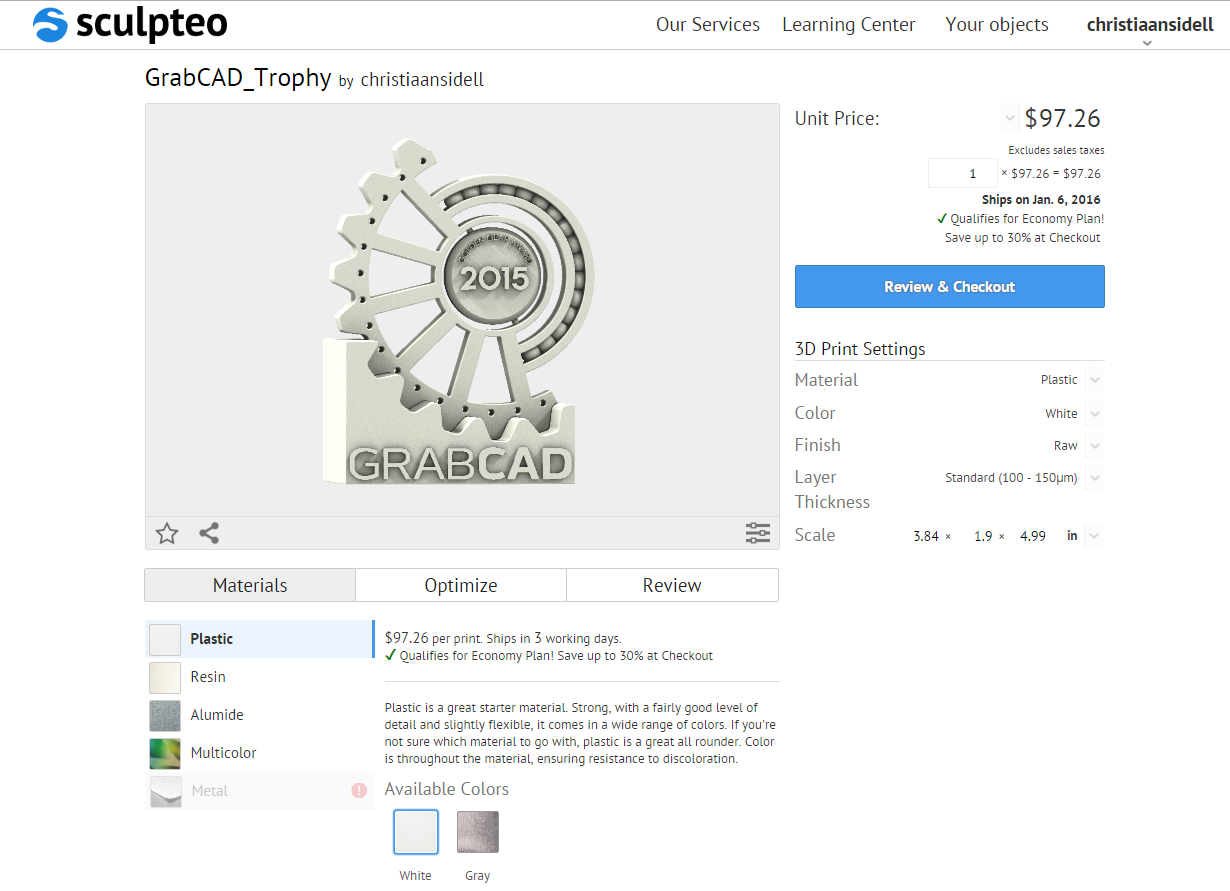Viewport: 1230px width, 891px height.
Task: Switch to the Optimize tab
Action: [x=461, y=585]
